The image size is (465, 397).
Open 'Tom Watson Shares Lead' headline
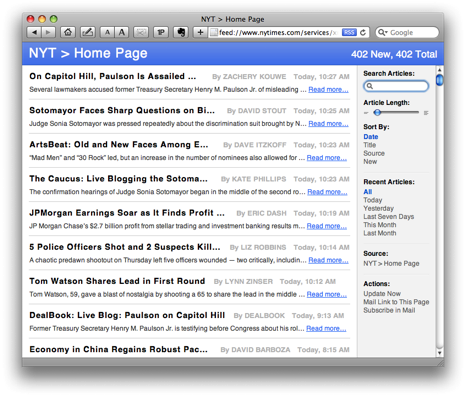(117, 281)
